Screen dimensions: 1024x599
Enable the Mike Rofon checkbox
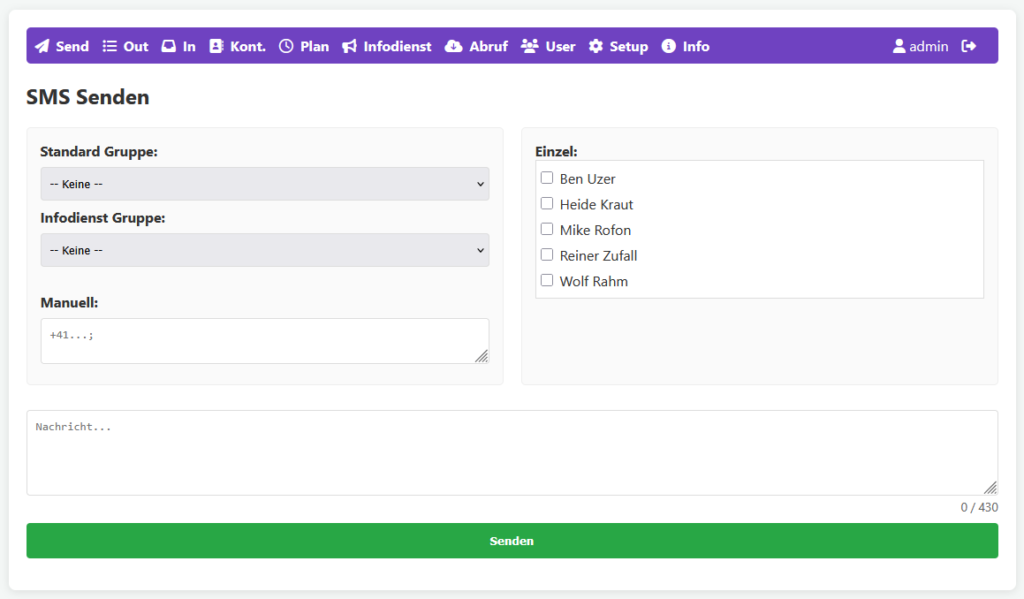click(x=547, y=229)
